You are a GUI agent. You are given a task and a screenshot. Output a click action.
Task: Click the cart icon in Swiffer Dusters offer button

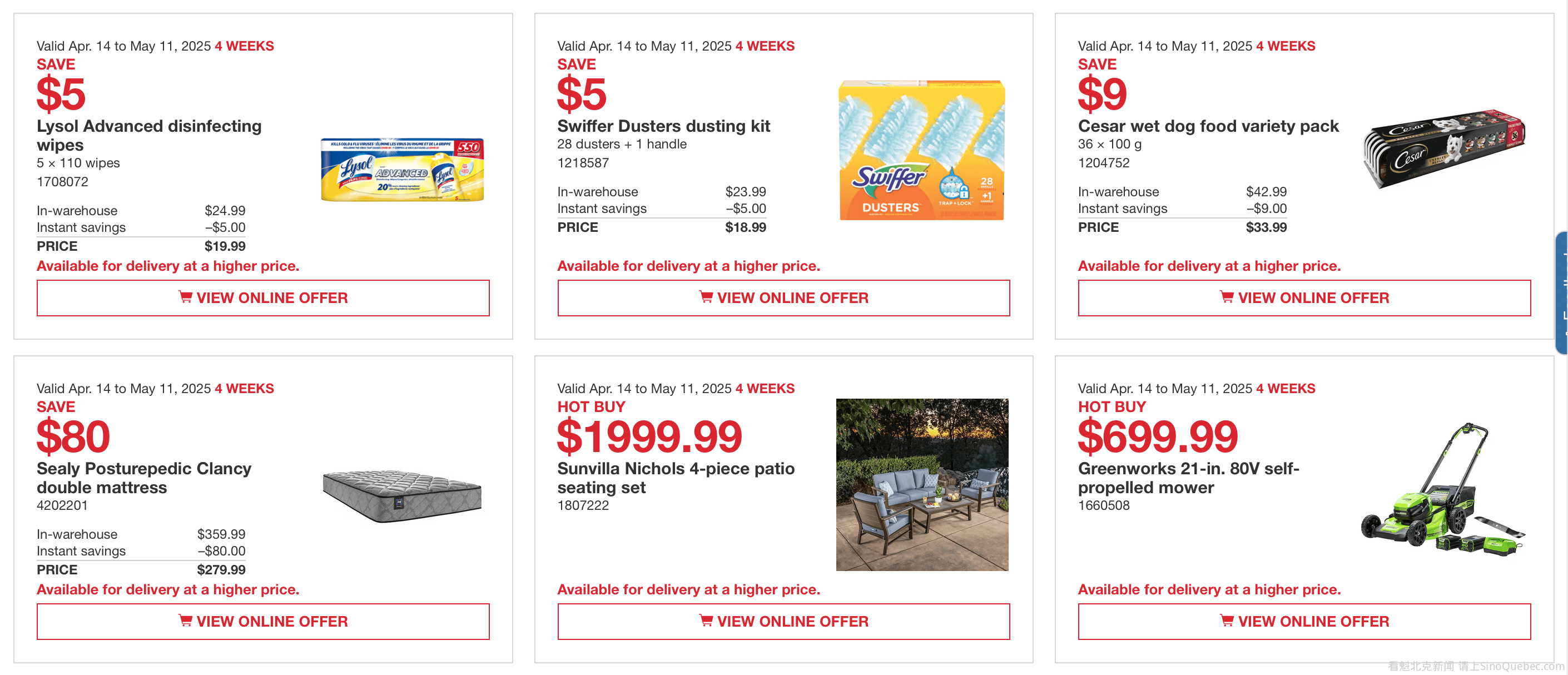pyautogui.click(x=706, y=297)
